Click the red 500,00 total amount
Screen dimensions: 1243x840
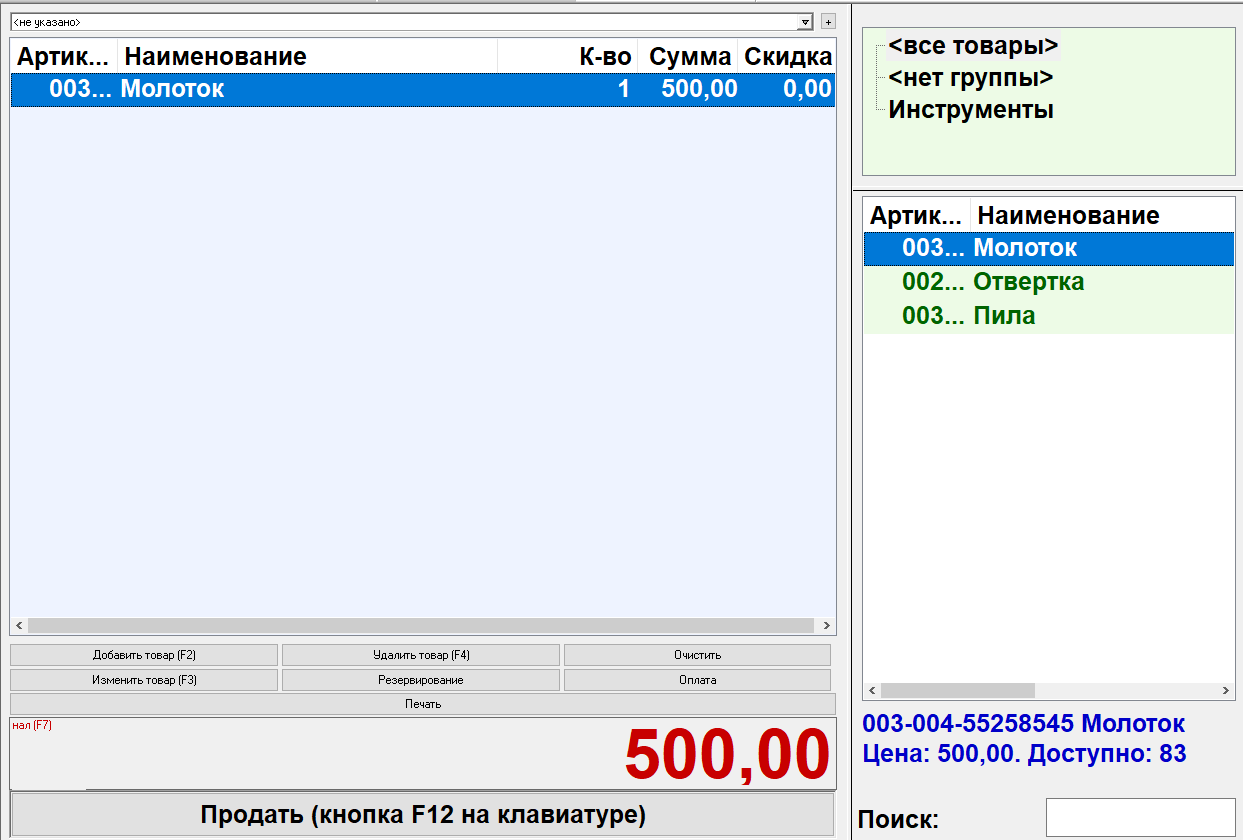pos(727,755)
